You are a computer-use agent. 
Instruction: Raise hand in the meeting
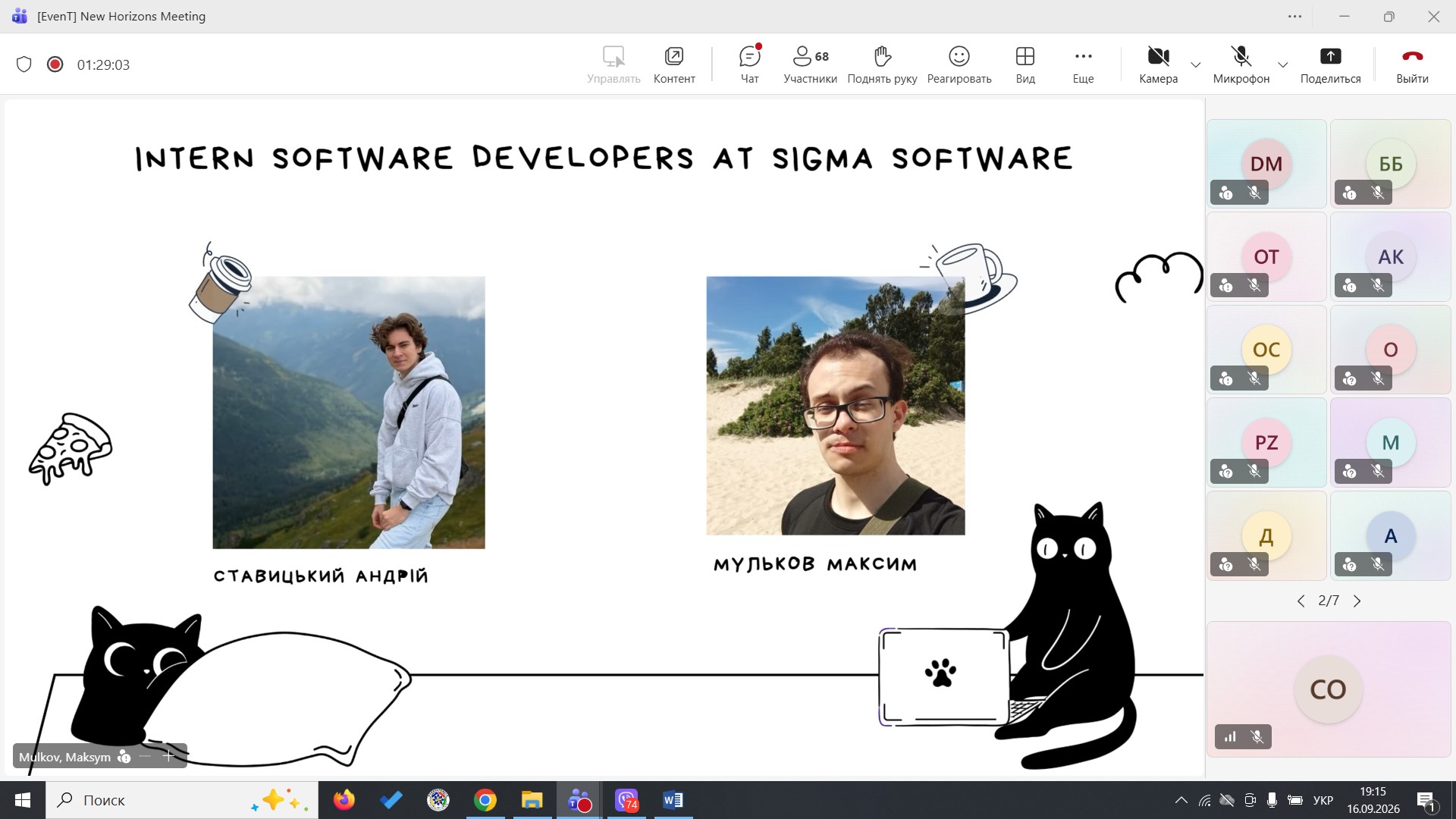tap(882, 64)
